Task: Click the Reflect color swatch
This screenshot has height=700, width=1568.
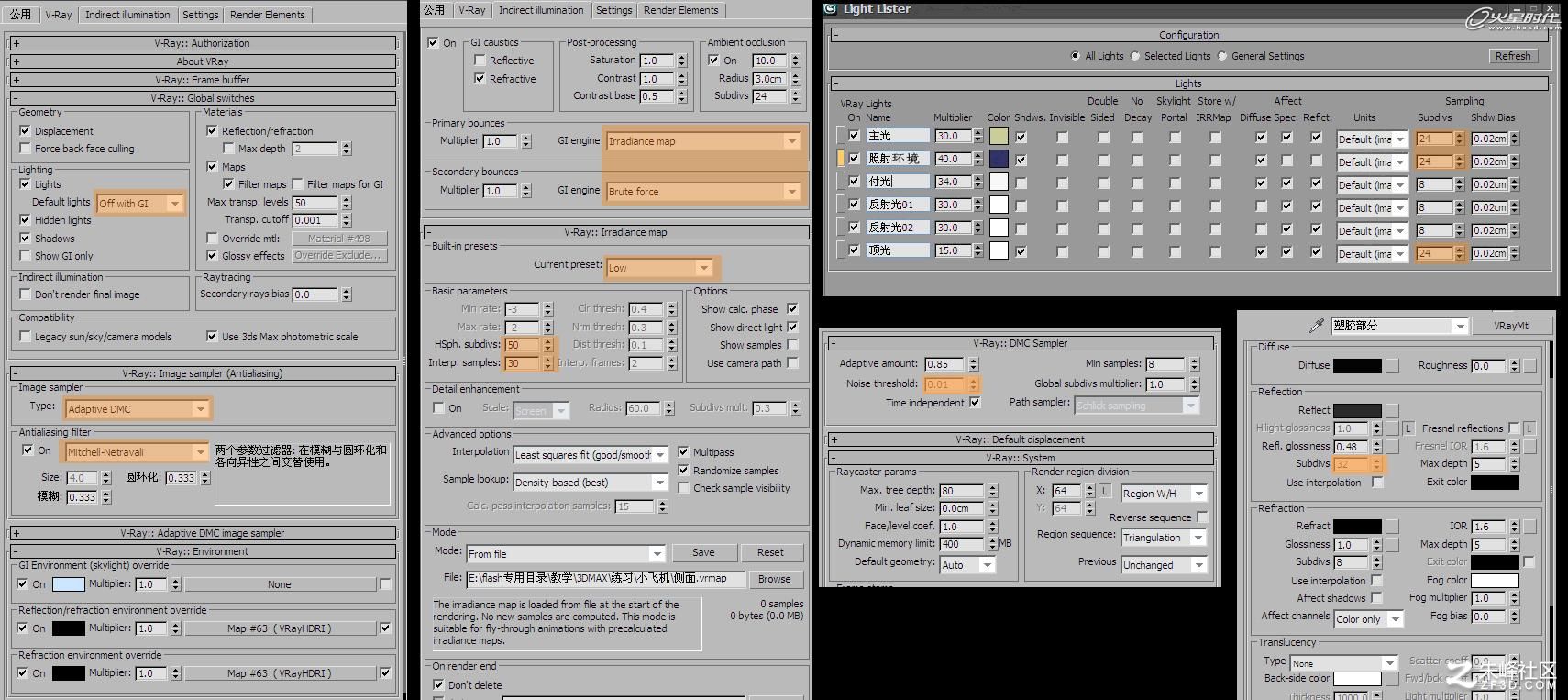Action: click(1357, 411)
